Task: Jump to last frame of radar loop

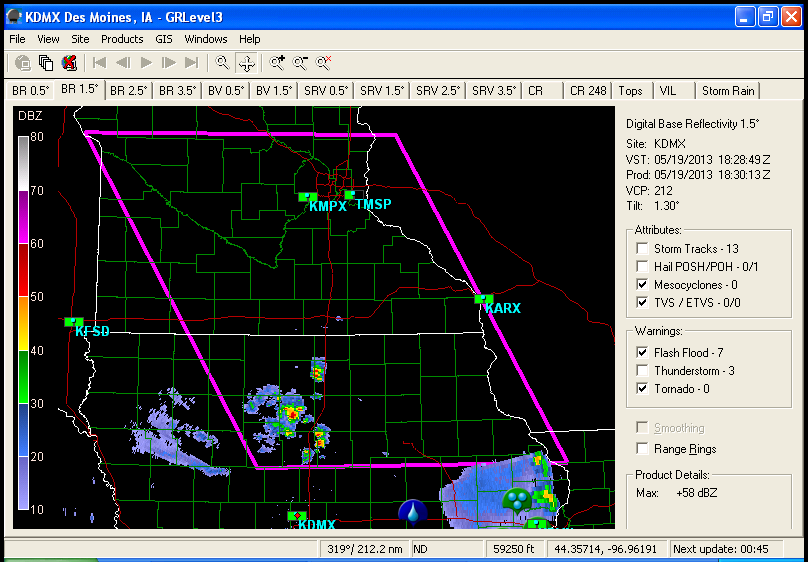Action: pyautogui.click(x=192, y=63)
